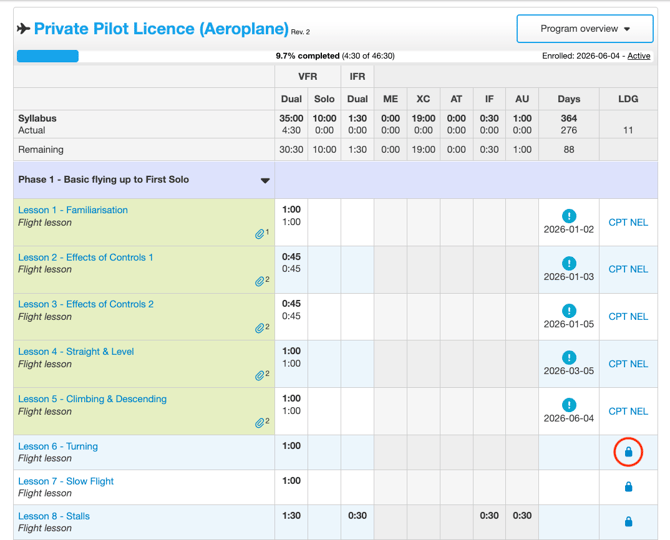Click CPT NEL in the Lesson 1 row

click(628, 222)
